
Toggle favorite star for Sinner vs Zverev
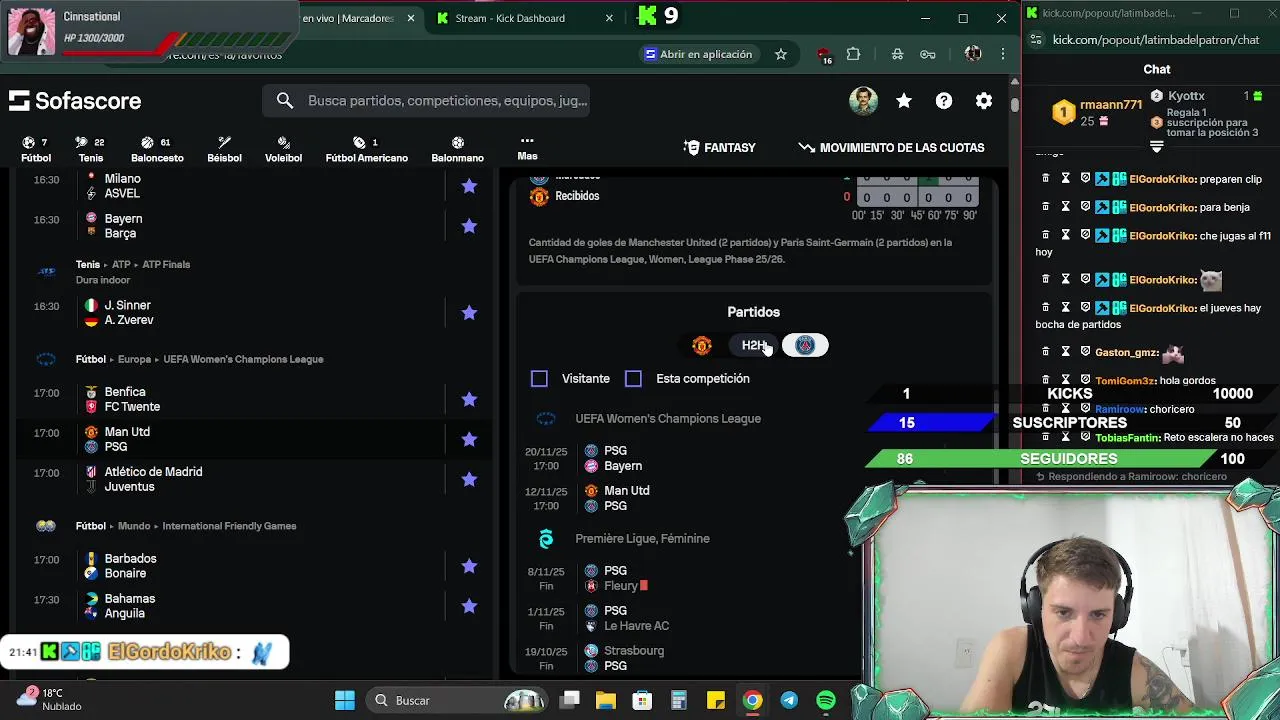click(469, 313)
